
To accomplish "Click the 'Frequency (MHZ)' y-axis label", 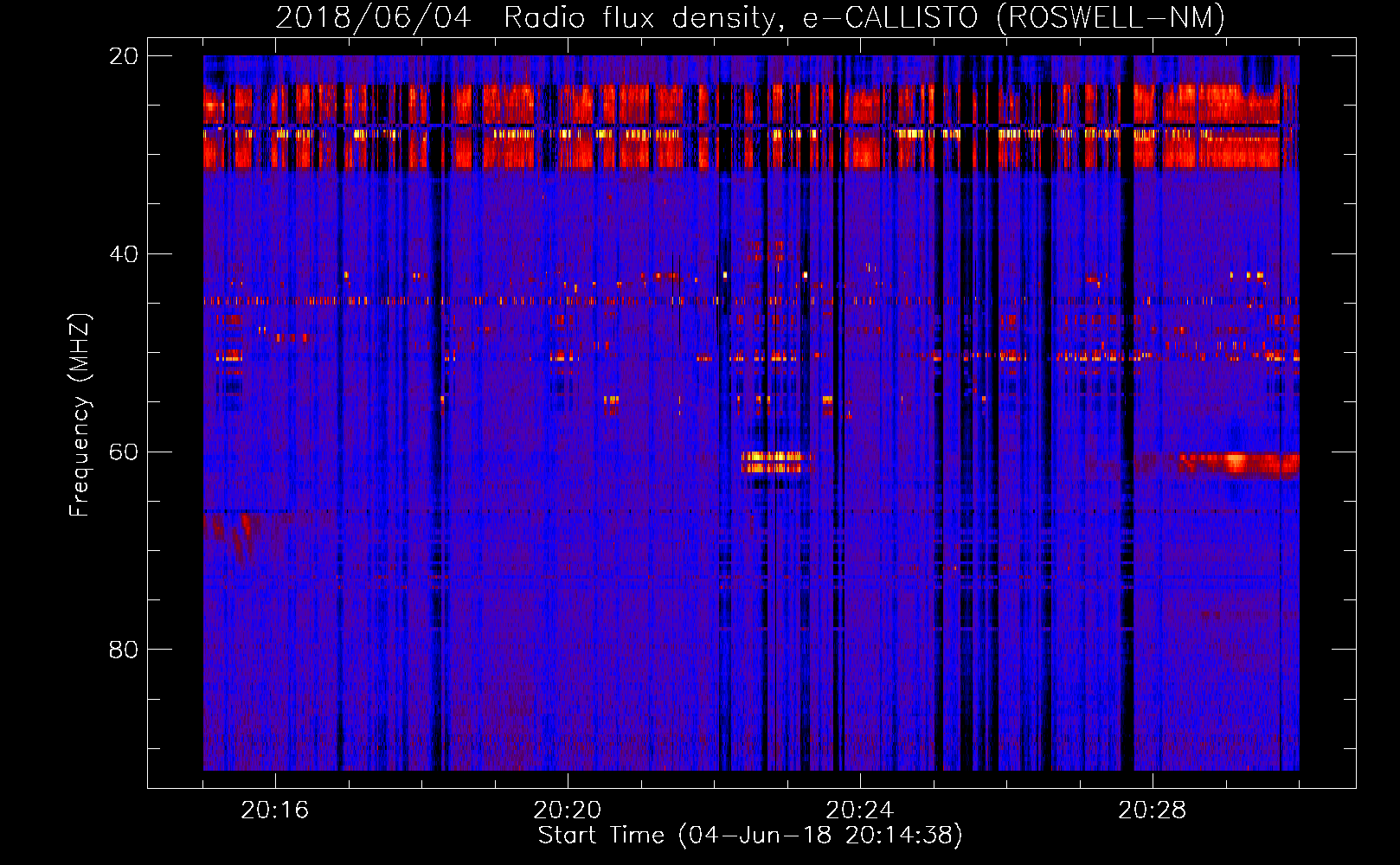I will click(80, 415).
